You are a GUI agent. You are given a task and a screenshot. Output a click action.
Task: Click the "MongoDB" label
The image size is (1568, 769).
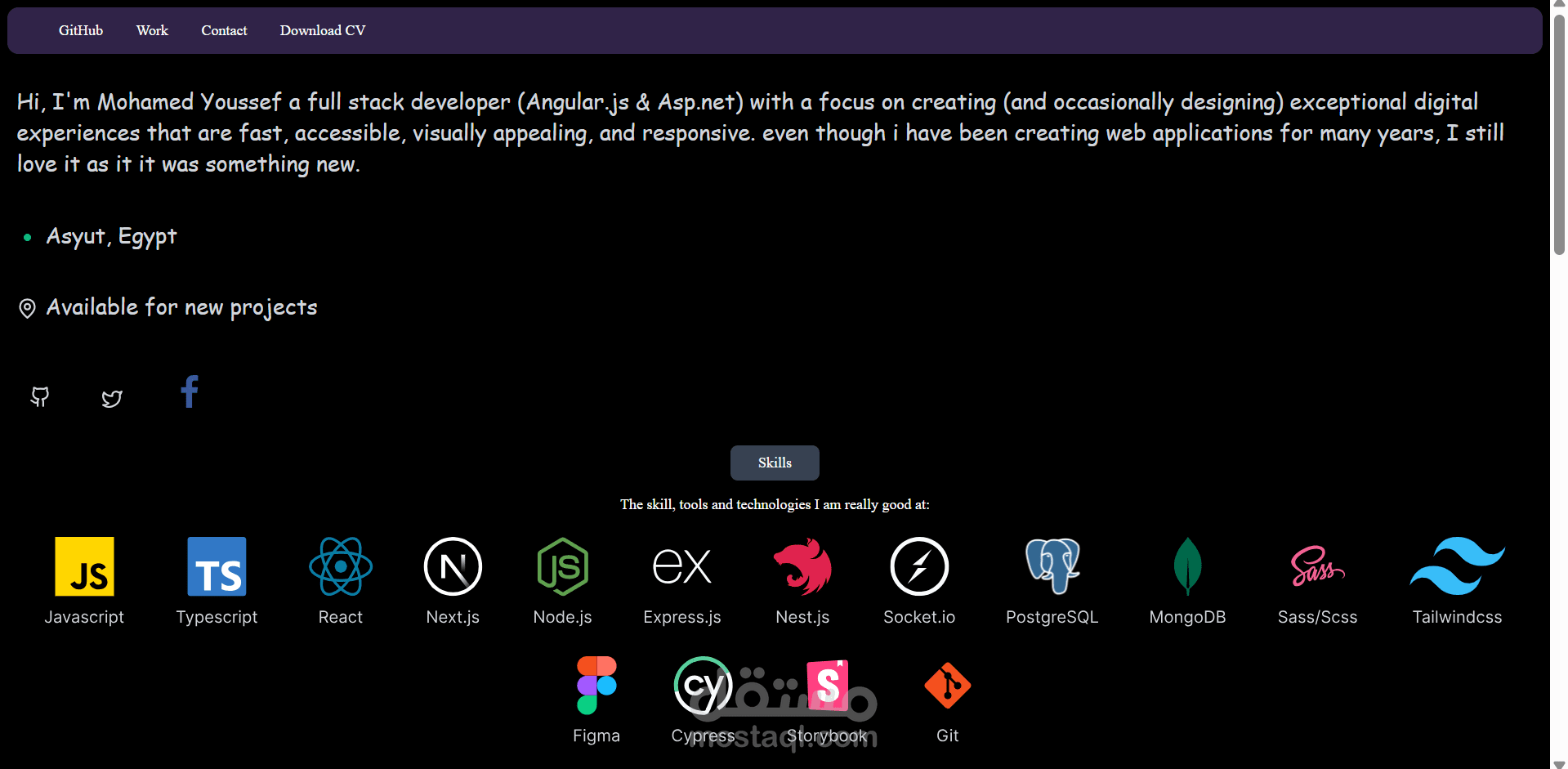(1187, 617)
